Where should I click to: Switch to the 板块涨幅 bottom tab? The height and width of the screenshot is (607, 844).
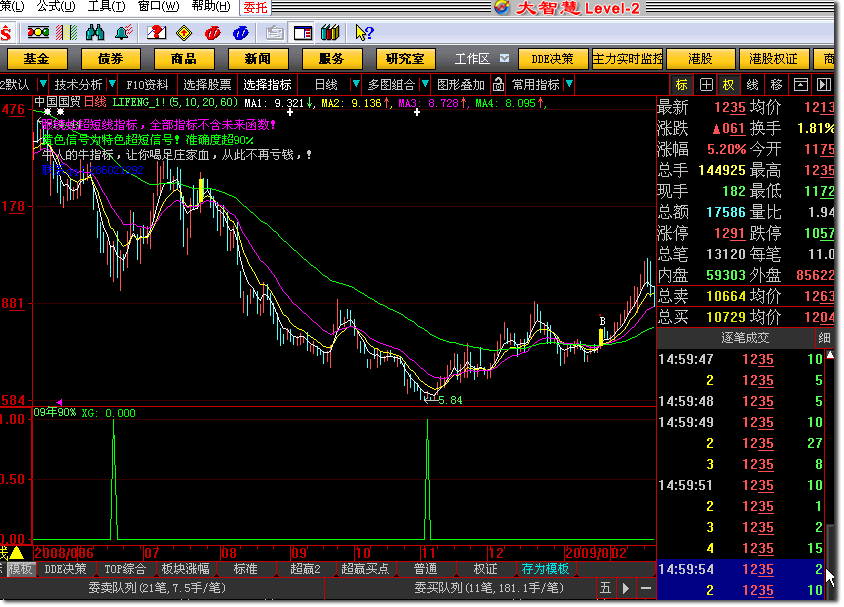point(186,569)
